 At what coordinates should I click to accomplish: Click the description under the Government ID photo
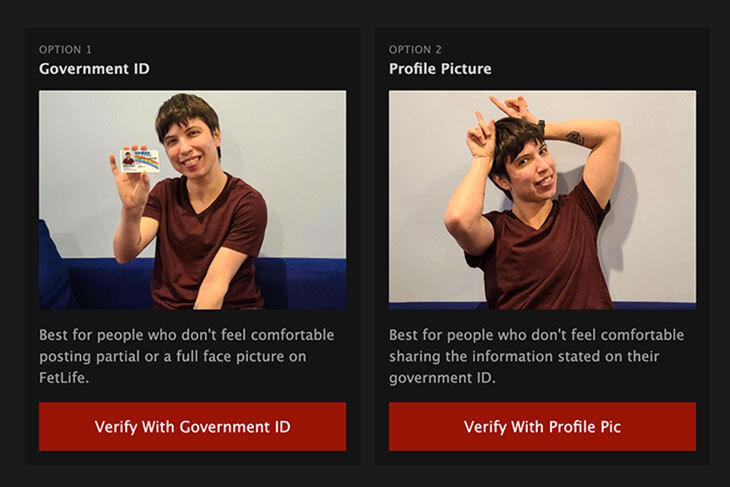[x=187, y=356]
